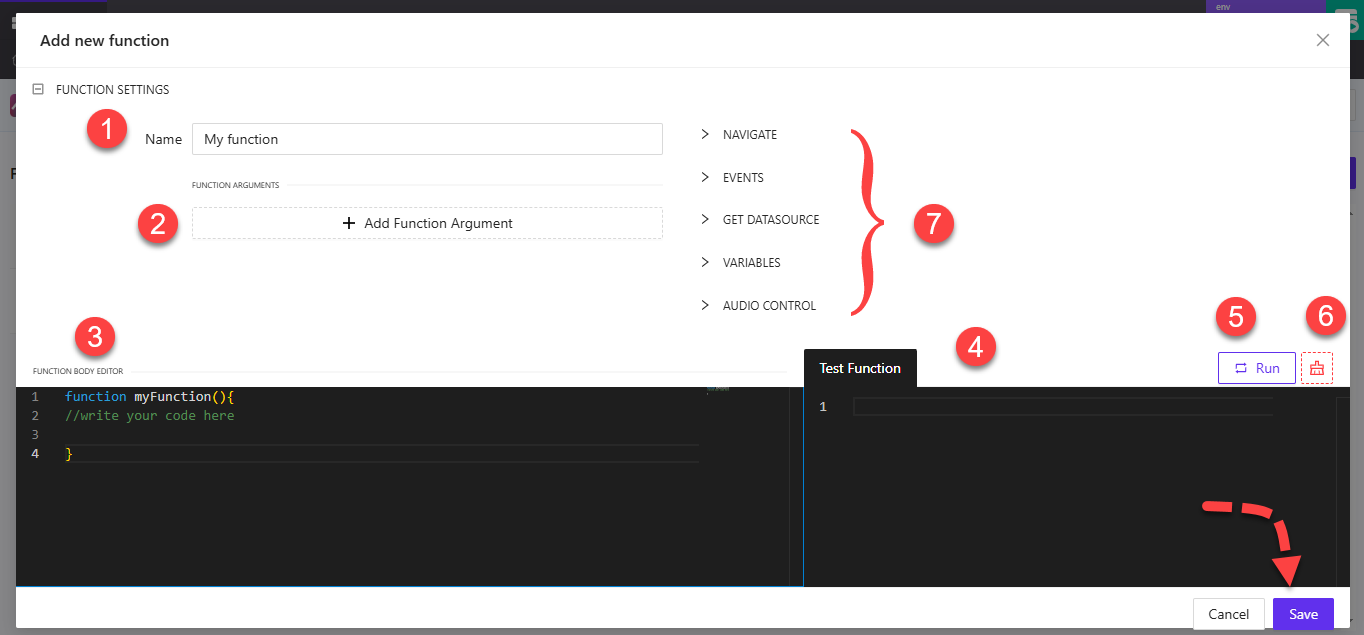Viewport: 1364px width, 635px height.
Task: Switch to the Test Function tab
Action: click(x=859, y=367)
